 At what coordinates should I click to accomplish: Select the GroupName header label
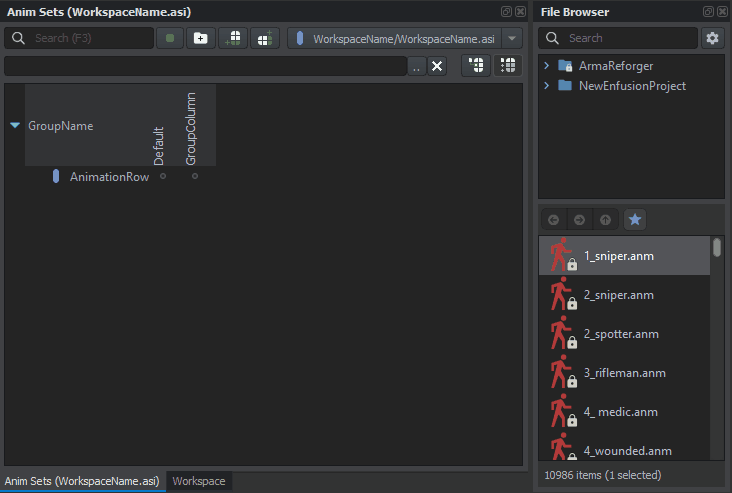[x=61, y=126]
